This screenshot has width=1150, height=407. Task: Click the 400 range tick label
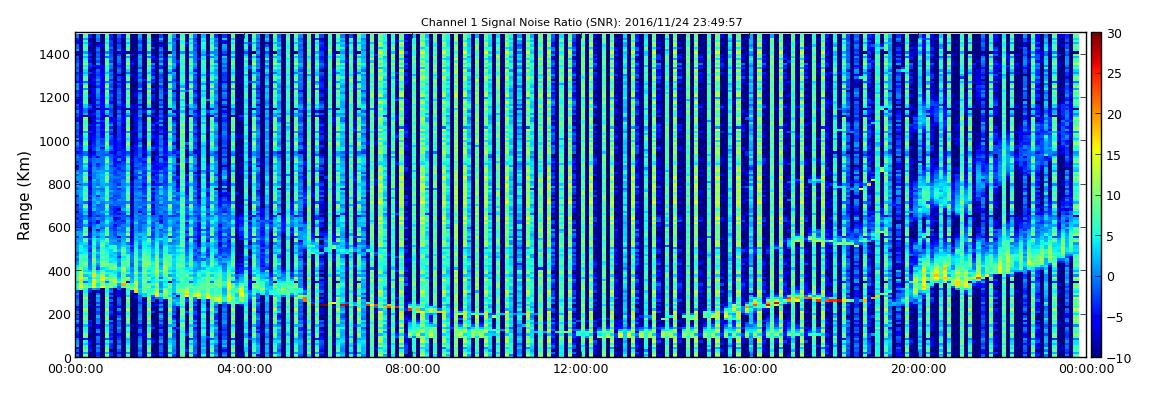[59, 271]
